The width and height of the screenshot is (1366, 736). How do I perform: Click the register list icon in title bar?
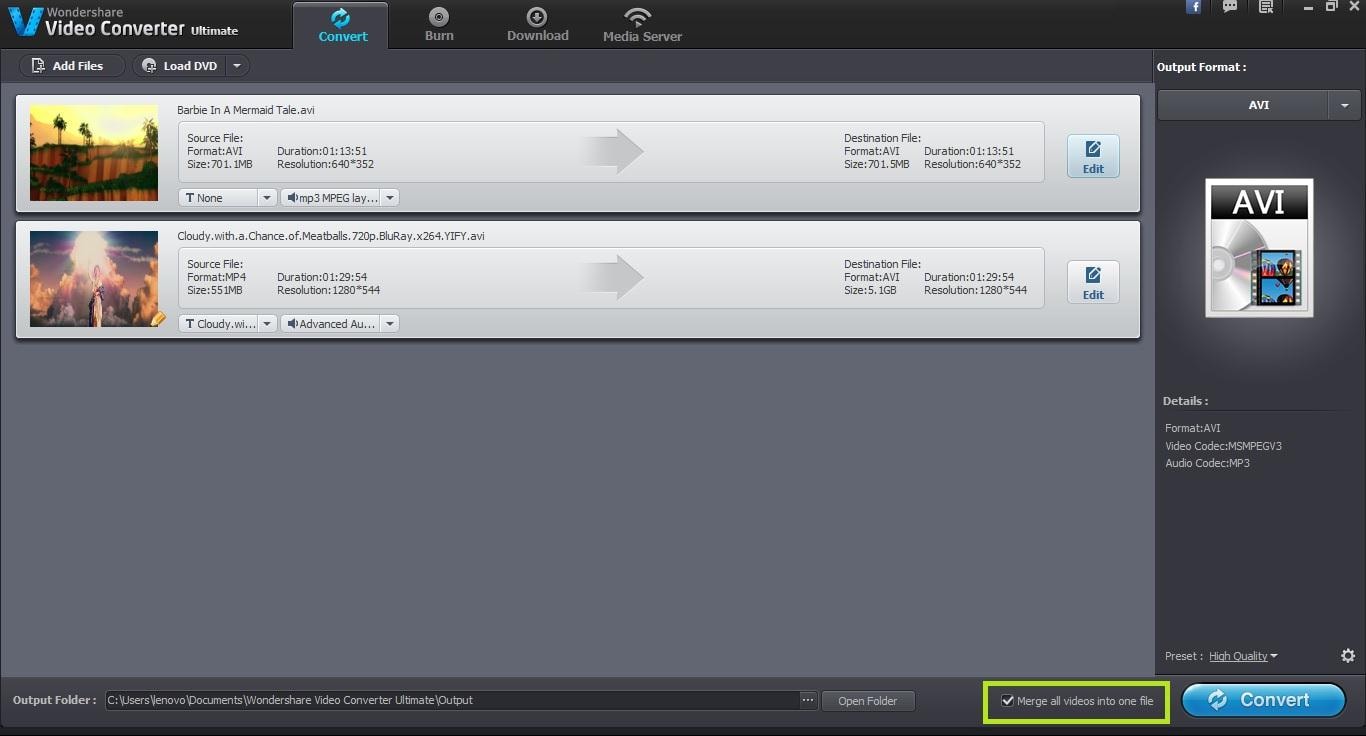click(x=1265, y=7)
